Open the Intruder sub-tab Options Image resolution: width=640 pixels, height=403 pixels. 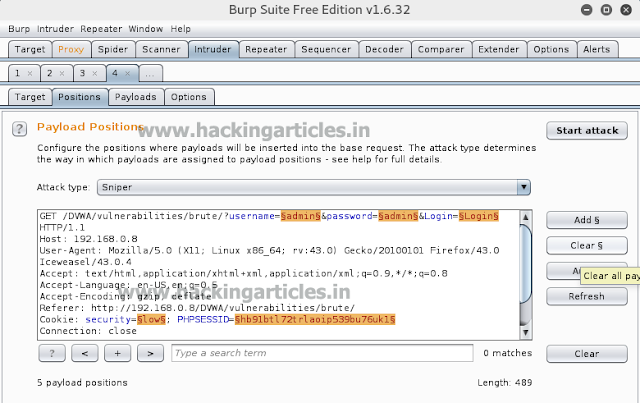click(189, 97)
